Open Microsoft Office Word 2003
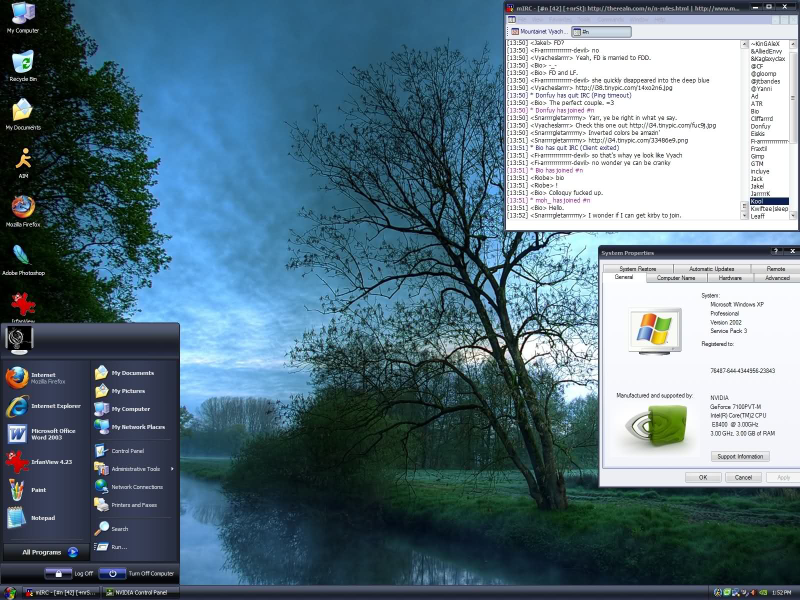Image resolution: width=800 pixels, height=600 pixels. pyautogui.click(x=45, y=434)
